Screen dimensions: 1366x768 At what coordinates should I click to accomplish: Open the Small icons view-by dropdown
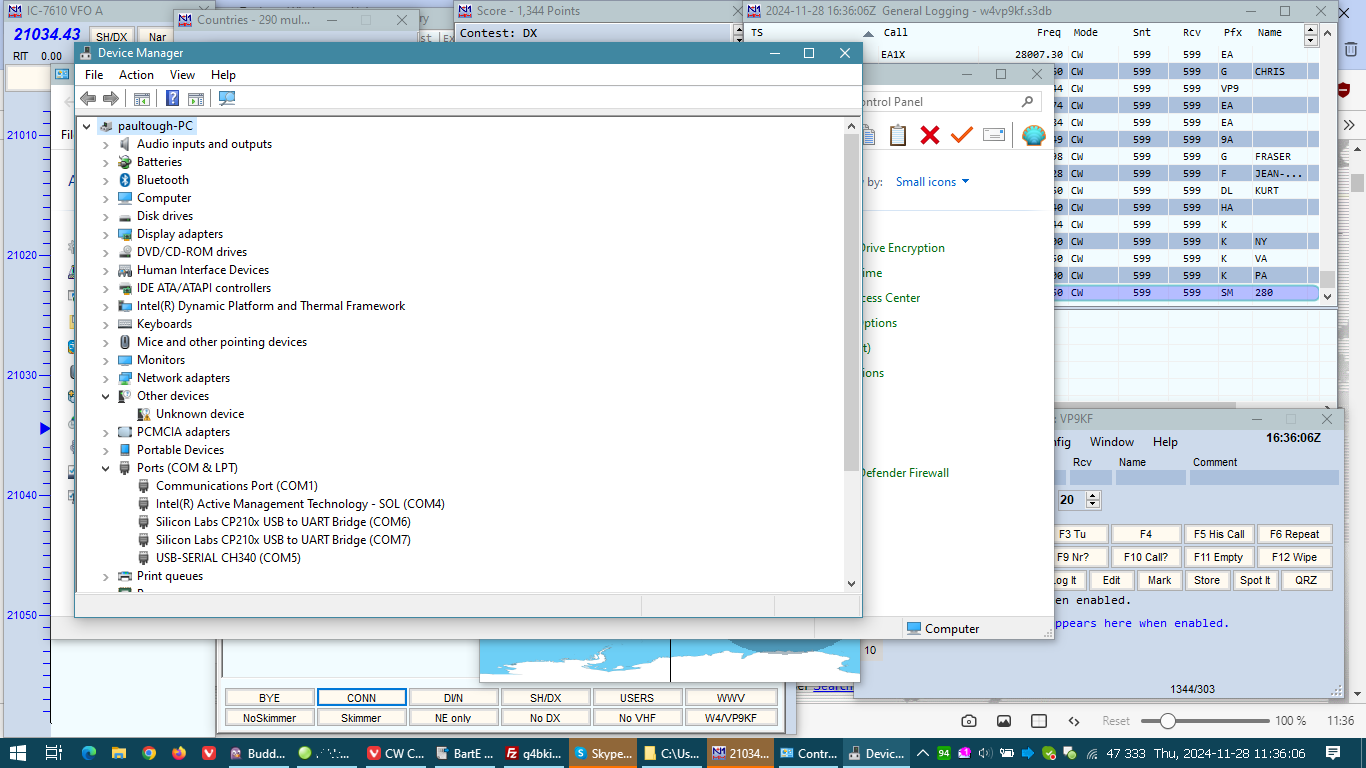pos(932,182)
